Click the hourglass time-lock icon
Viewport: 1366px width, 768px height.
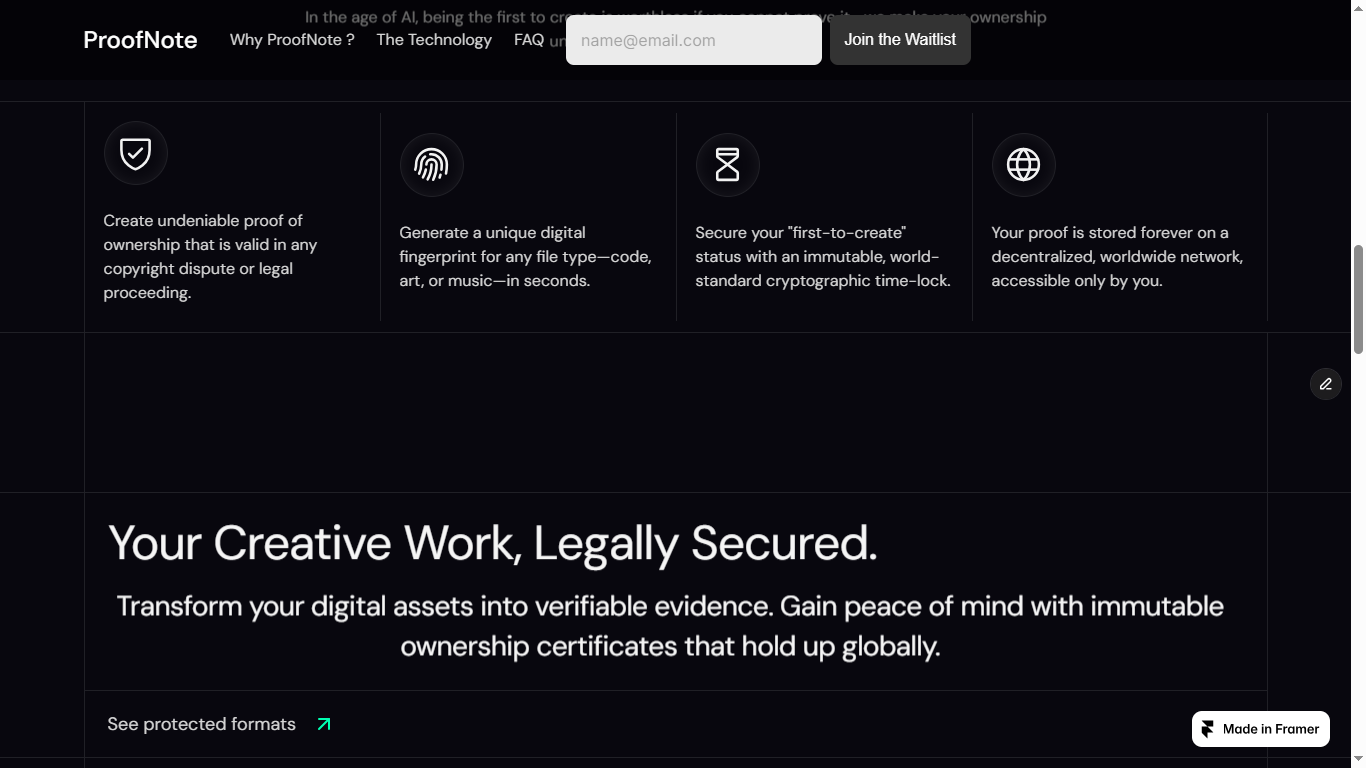(x=727, y=164)
